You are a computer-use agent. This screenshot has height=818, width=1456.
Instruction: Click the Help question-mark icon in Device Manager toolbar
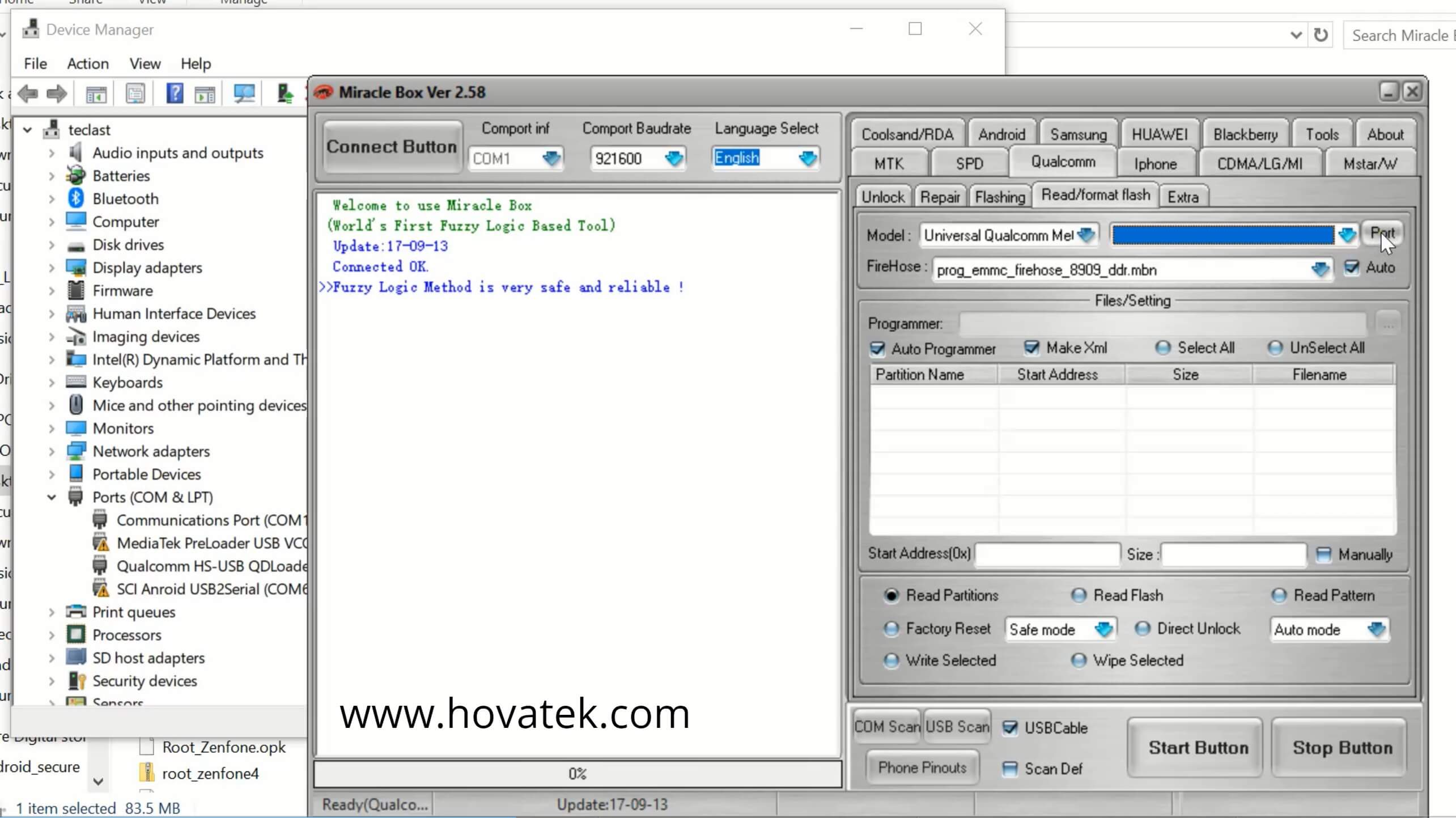[x=175, y=94]
